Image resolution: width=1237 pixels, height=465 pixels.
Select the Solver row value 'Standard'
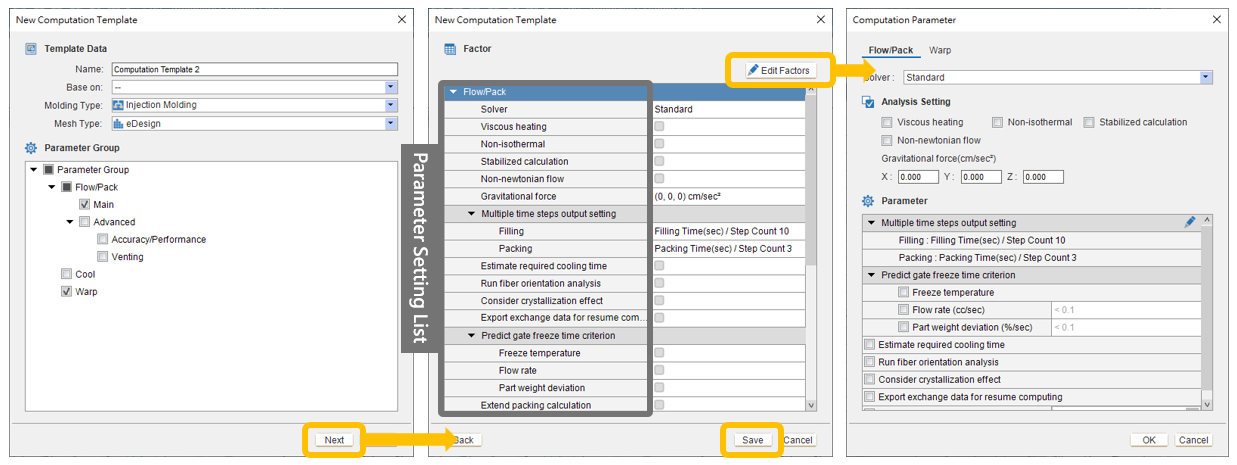click(x=728, y=109)
